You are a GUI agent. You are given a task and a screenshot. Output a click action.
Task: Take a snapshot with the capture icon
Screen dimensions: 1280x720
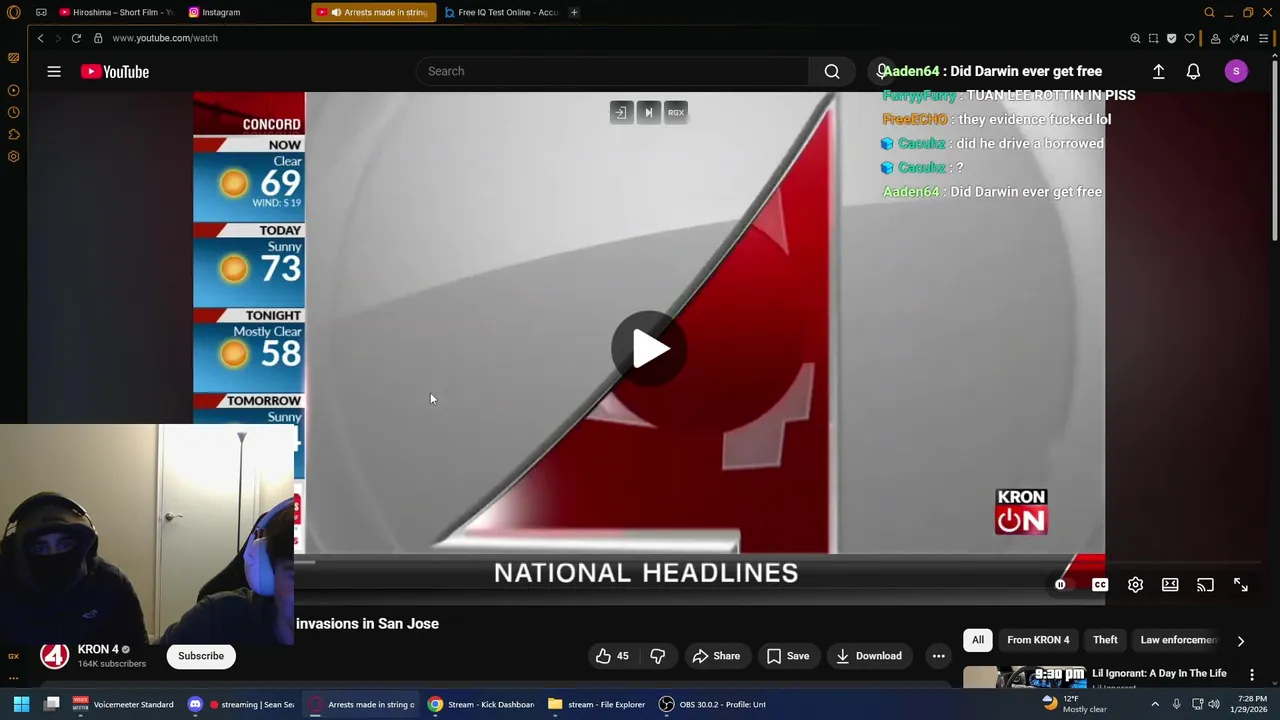[1153, 38]
